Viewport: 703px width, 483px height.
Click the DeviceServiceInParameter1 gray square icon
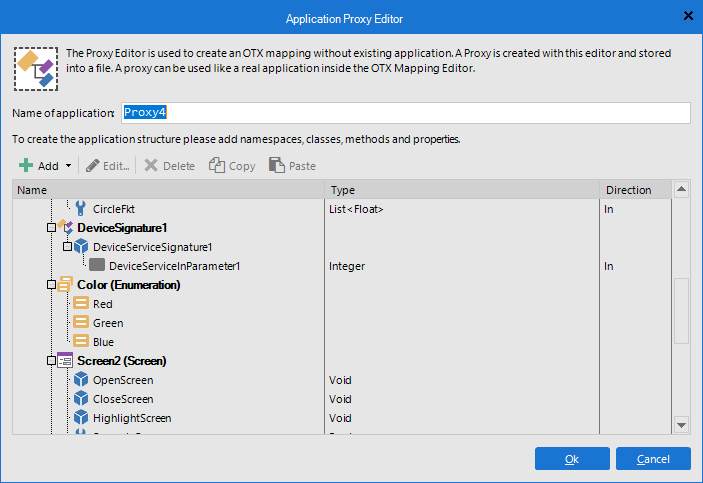97,265
